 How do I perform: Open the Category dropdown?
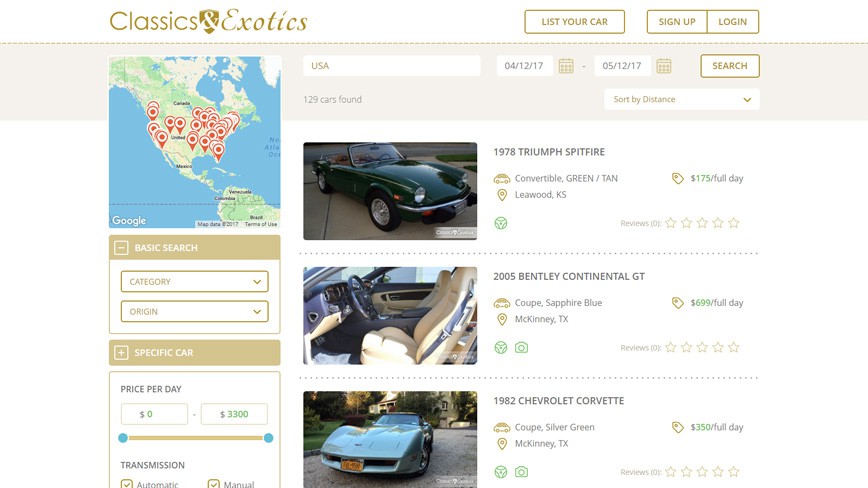tap(195, 282)
